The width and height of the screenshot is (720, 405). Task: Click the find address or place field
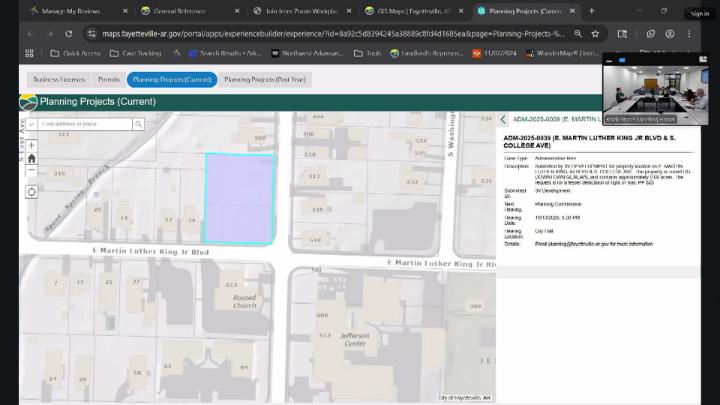pyautogui.click(x=86, y=124)
